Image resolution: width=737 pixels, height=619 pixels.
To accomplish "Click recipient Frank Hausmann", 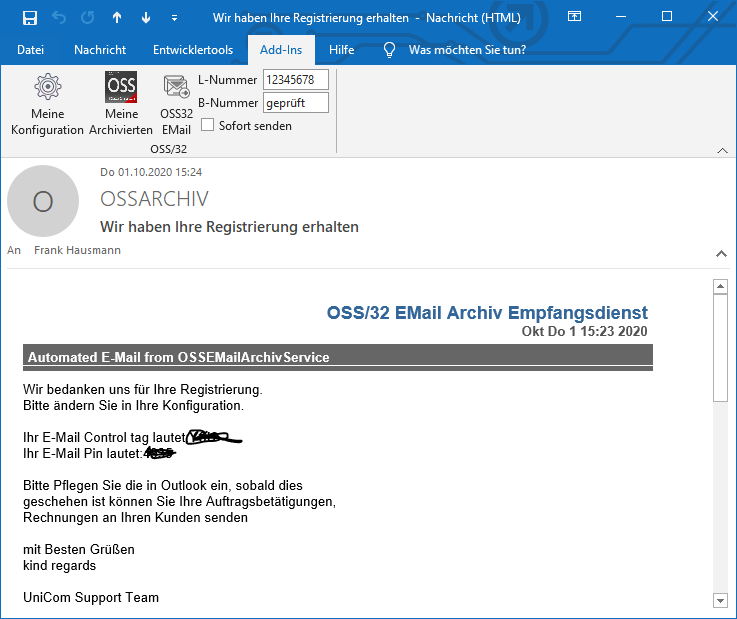I will 78,250.
